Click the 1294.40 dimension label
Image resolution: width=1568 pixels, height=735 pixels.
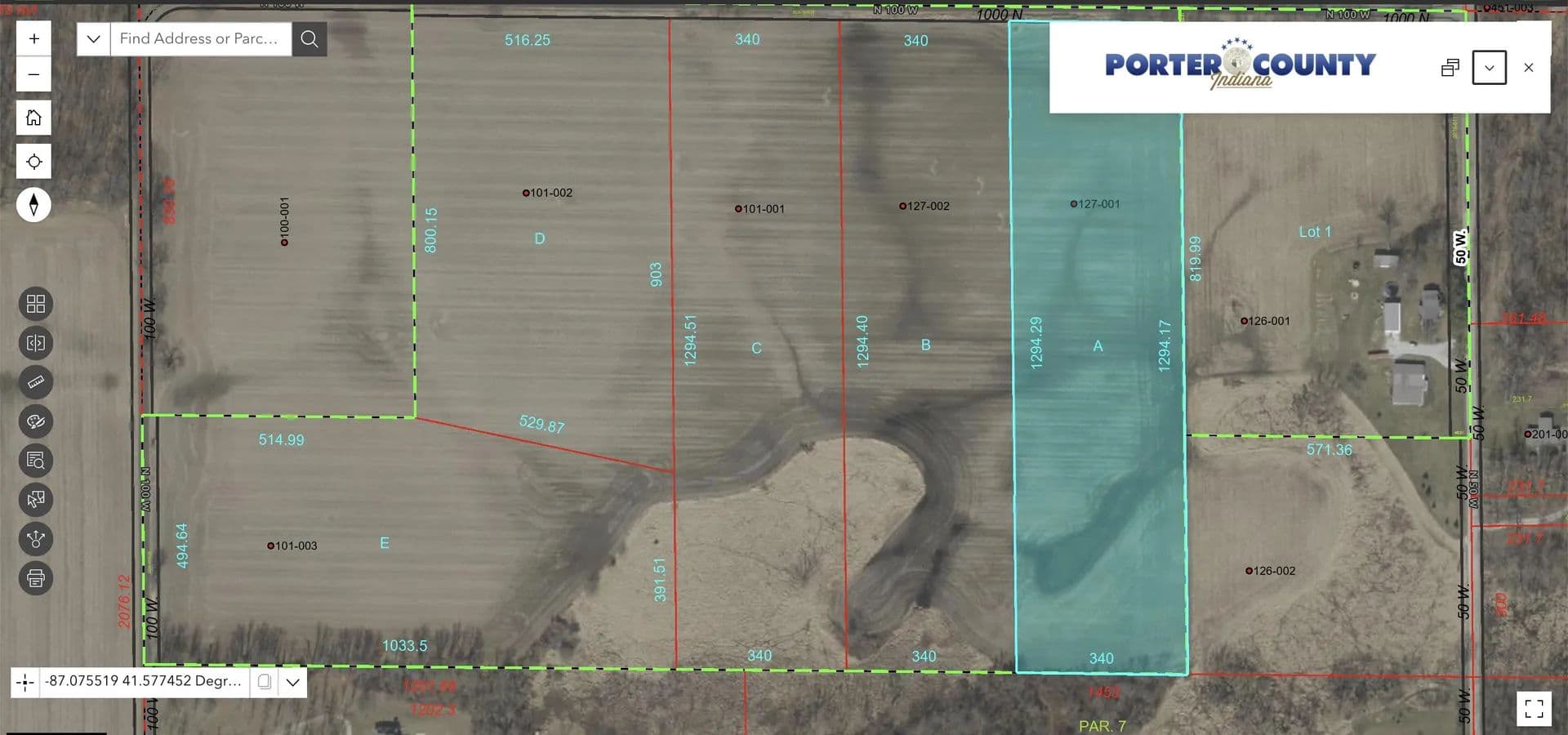[x=862, y=341]
